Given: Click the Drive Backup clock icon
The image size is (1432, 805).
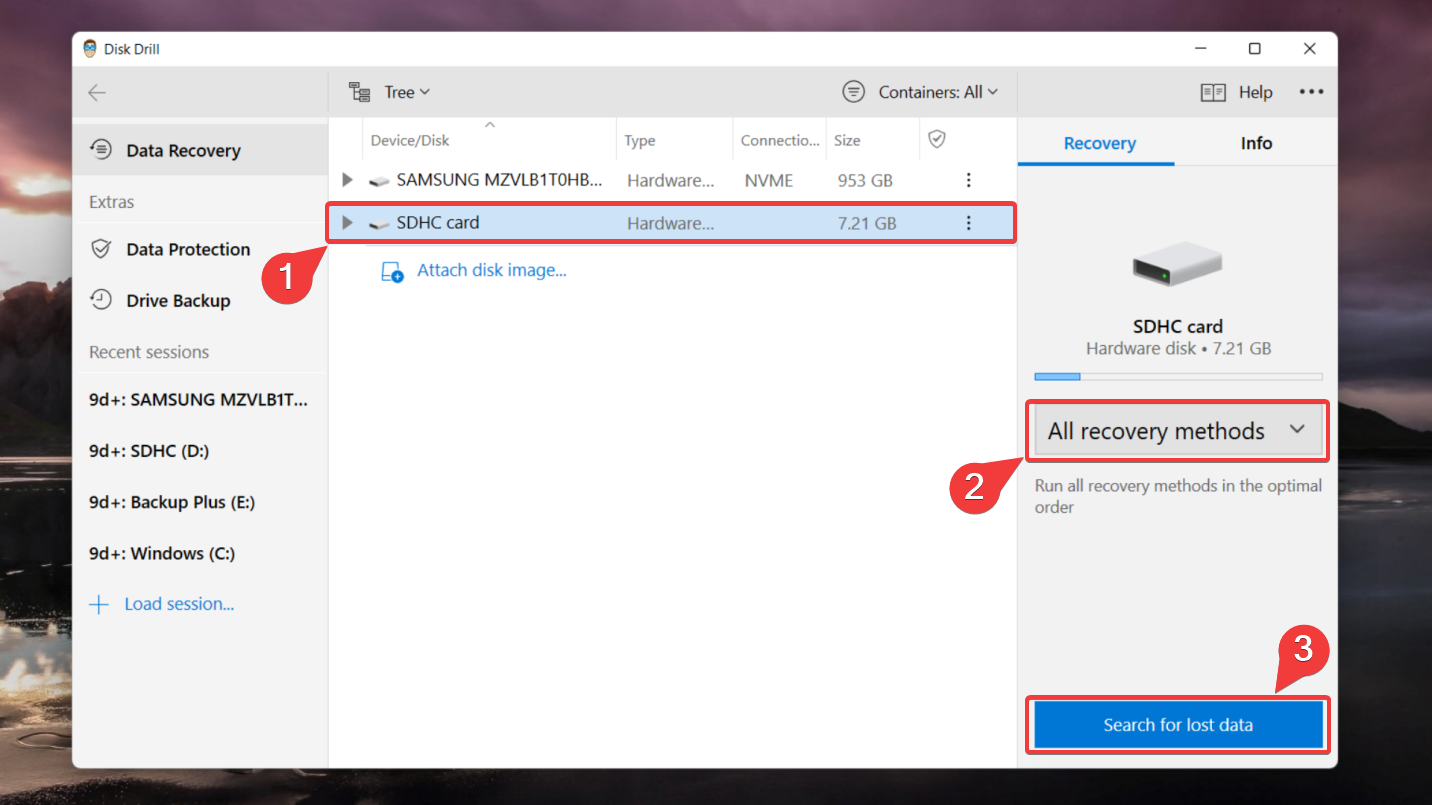Looking at the screenshot, I should pyautogui.click(x=101, y=300).
